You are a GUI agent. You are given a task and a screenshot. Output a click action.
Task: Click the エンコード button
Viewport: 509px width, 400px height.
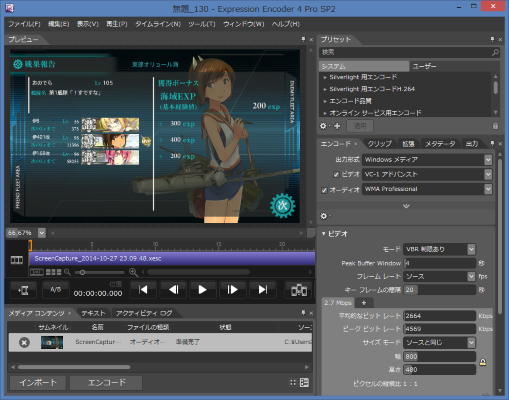pos(106,383)
